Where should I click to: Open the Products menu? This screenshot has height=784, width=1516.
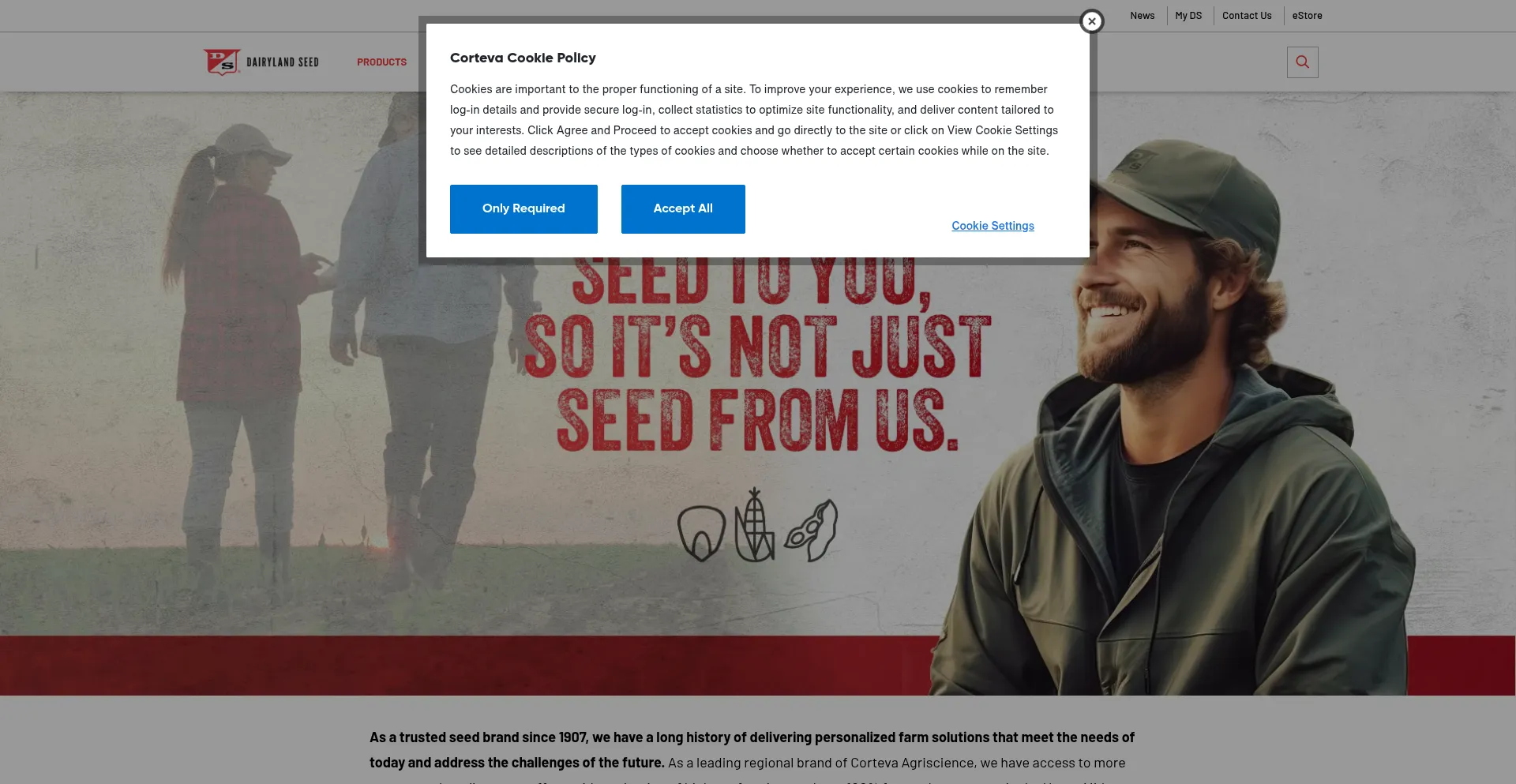[x=381, y=62]
